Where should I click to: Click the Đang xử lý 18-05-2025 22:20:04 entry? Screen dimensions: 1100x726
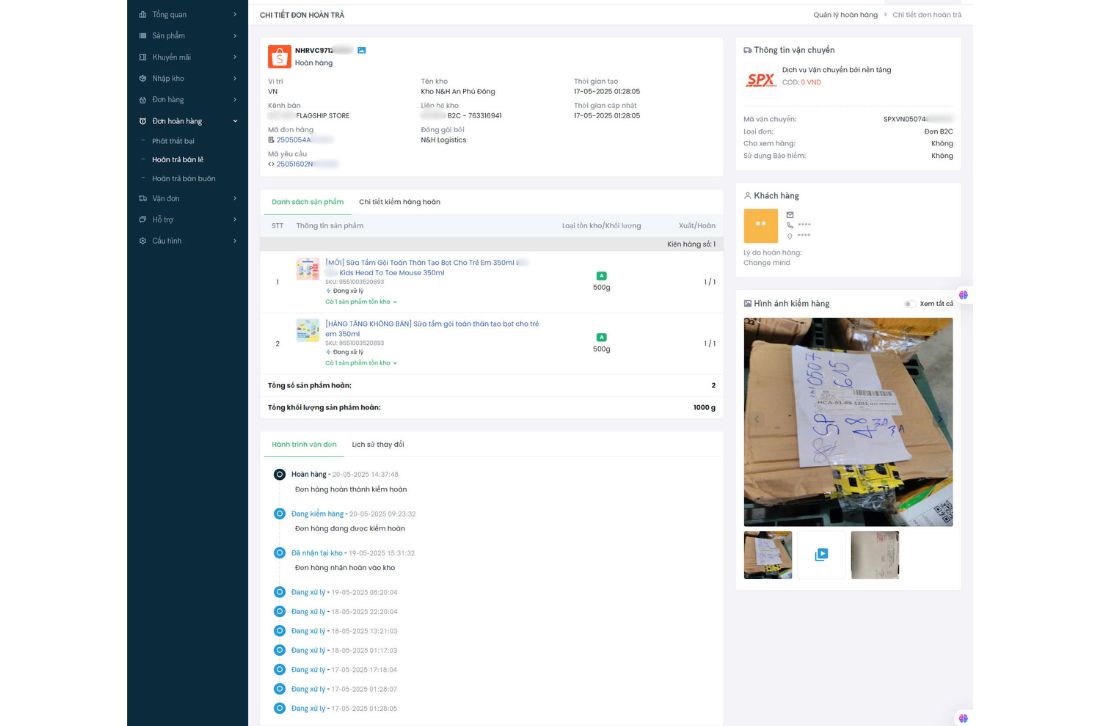pos(344,612)
